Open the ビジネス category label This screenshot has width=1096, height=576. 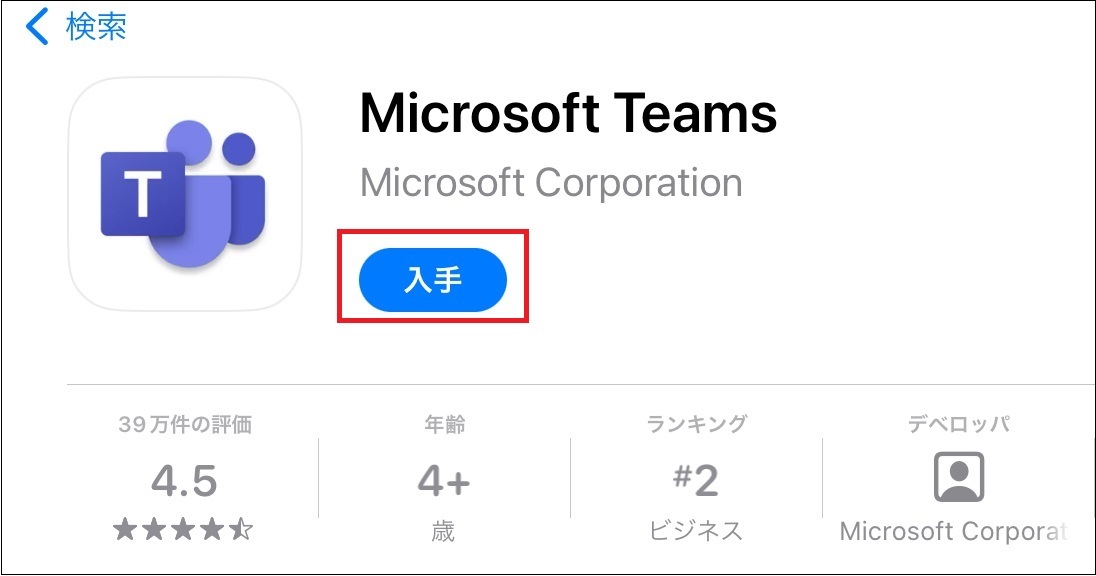tap(696, 530)
